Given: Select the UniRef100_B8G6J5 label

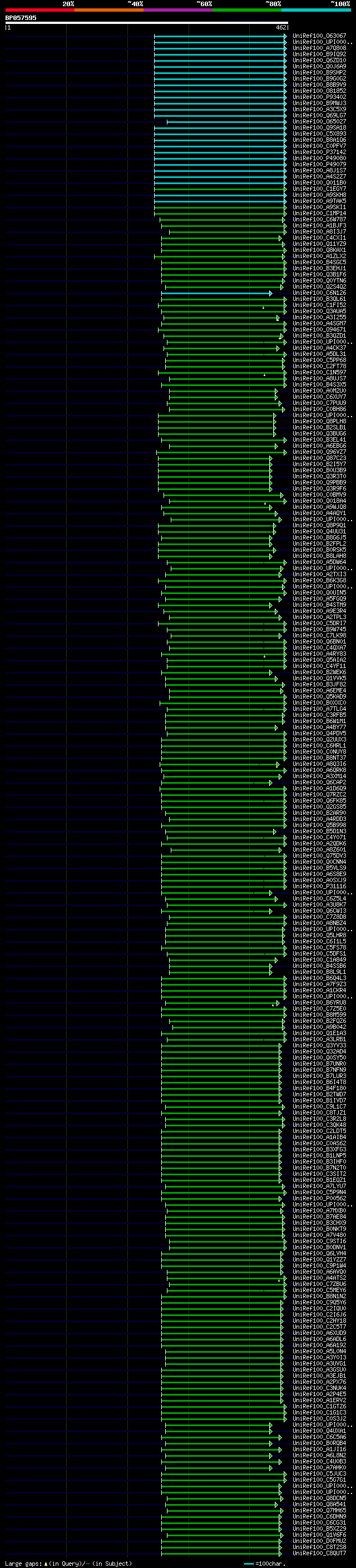Looking at the screenshot, I should click(319, 537).
